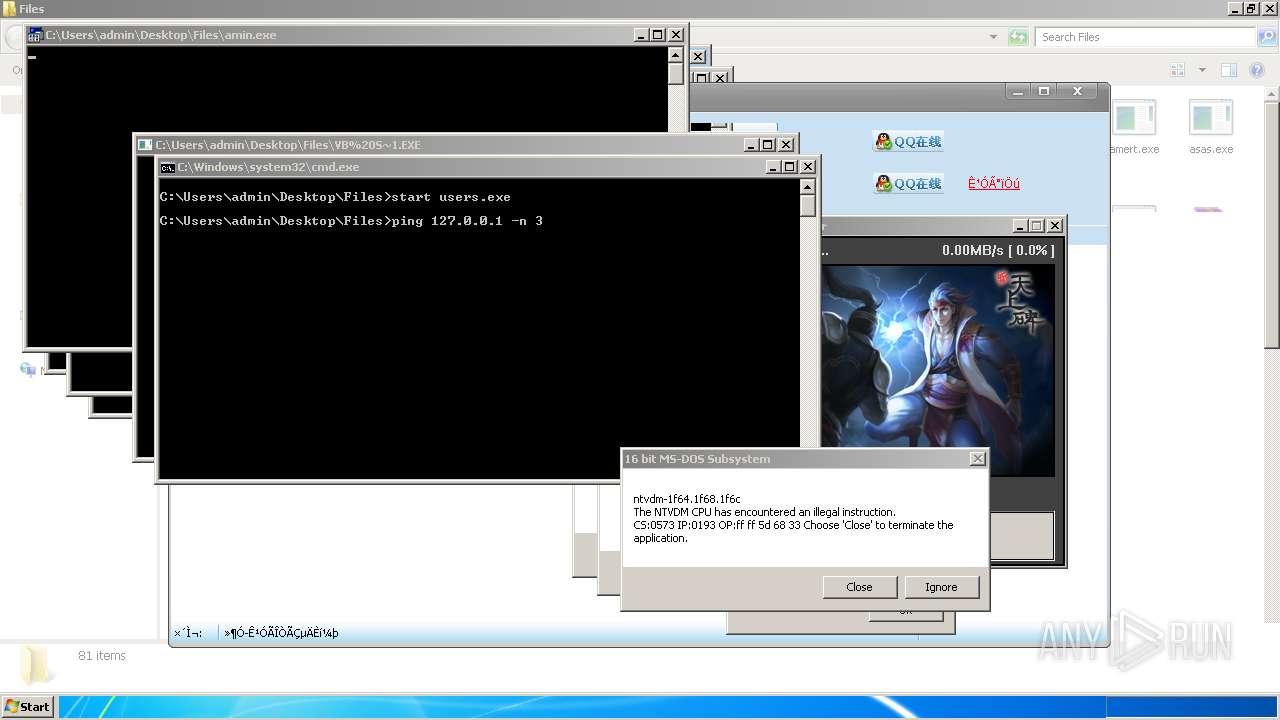The width and height of the screenshot is (1280, 720).
Task: Maximize the cmd.exe window
Action: tap(789, 167)
